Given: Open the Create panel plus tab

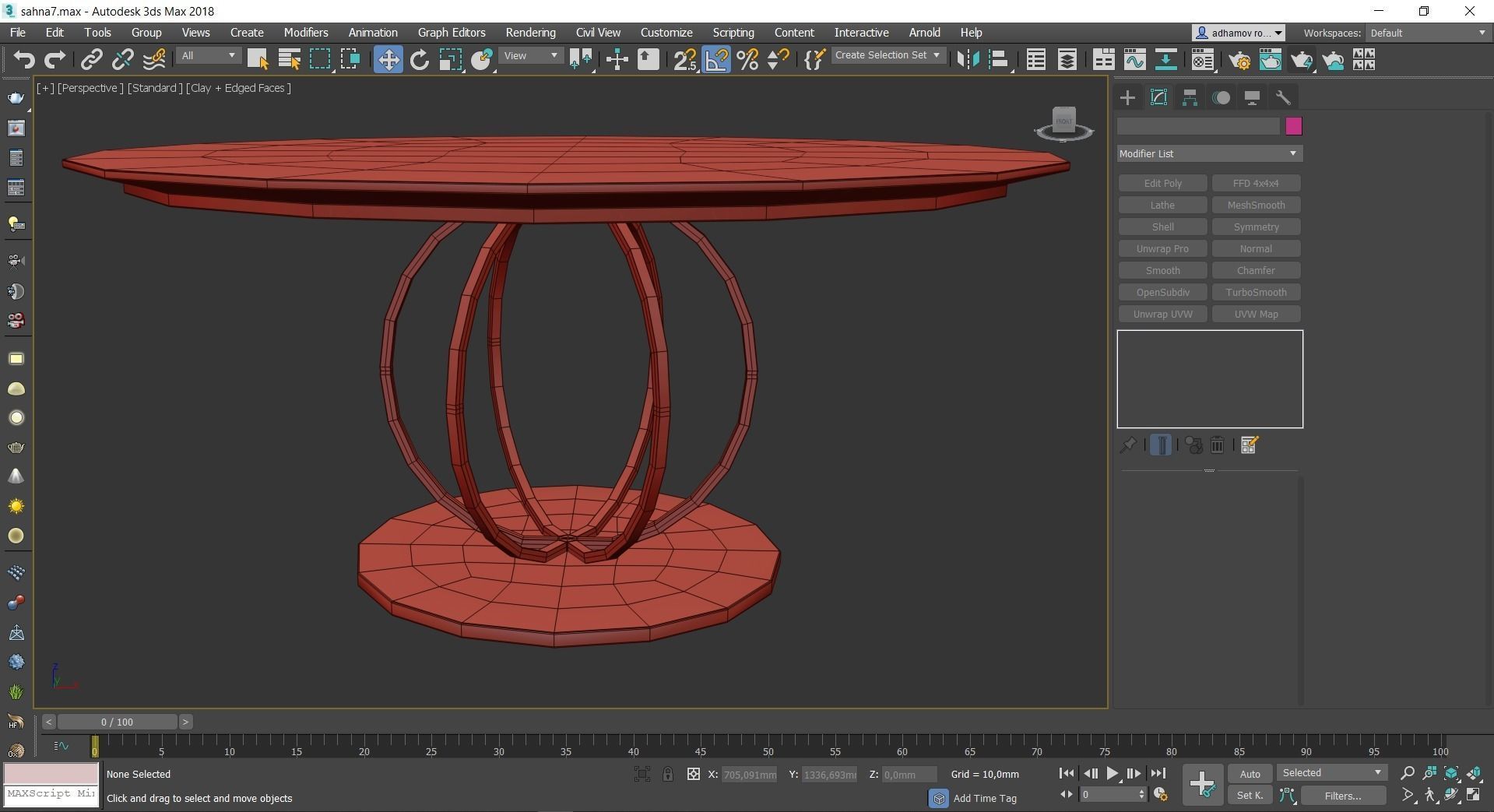Looking at the screenshot, I should [x=1127, y=97].
